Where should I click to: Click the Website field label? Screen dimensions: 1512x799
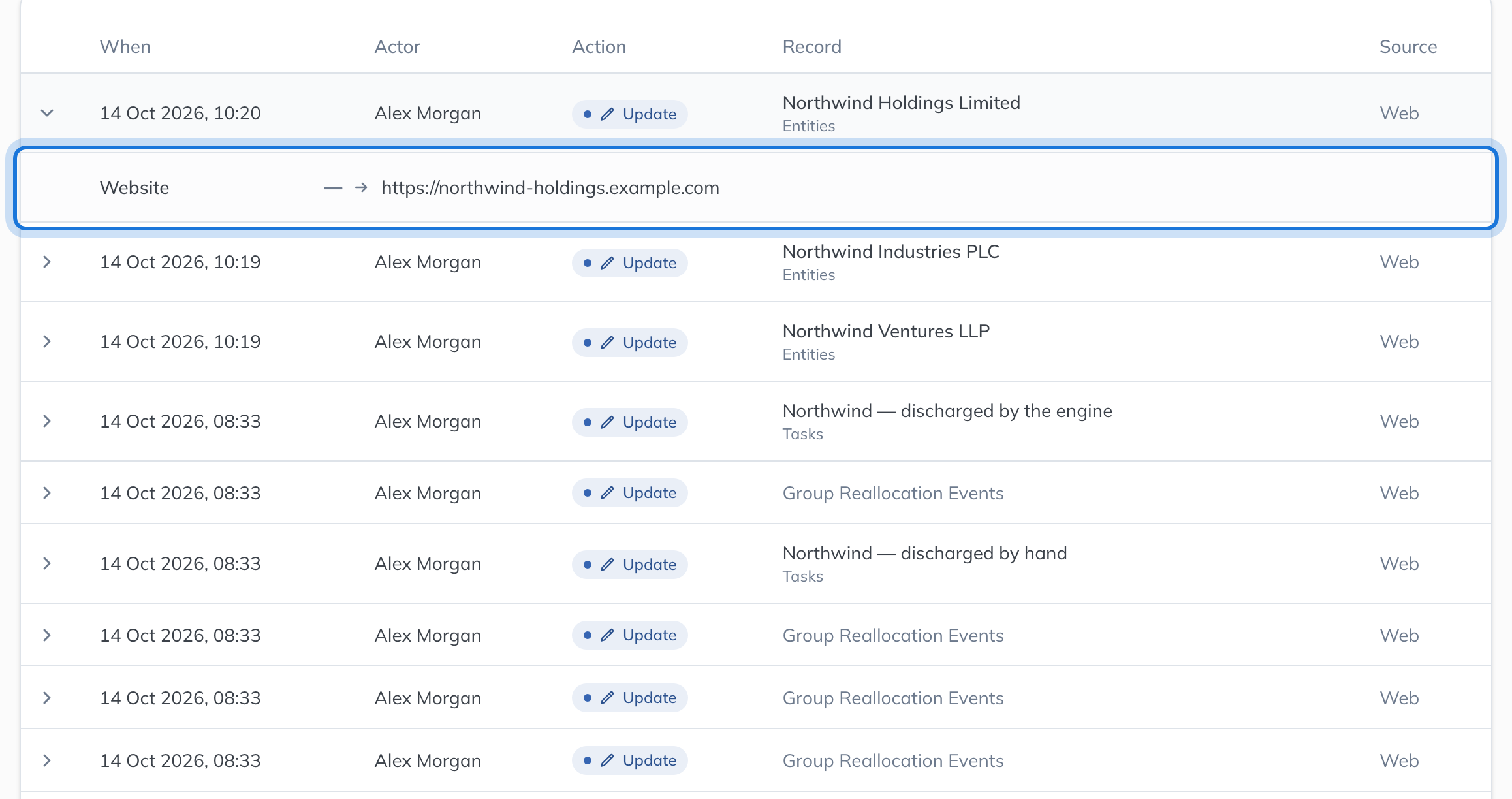coord(134,188)
